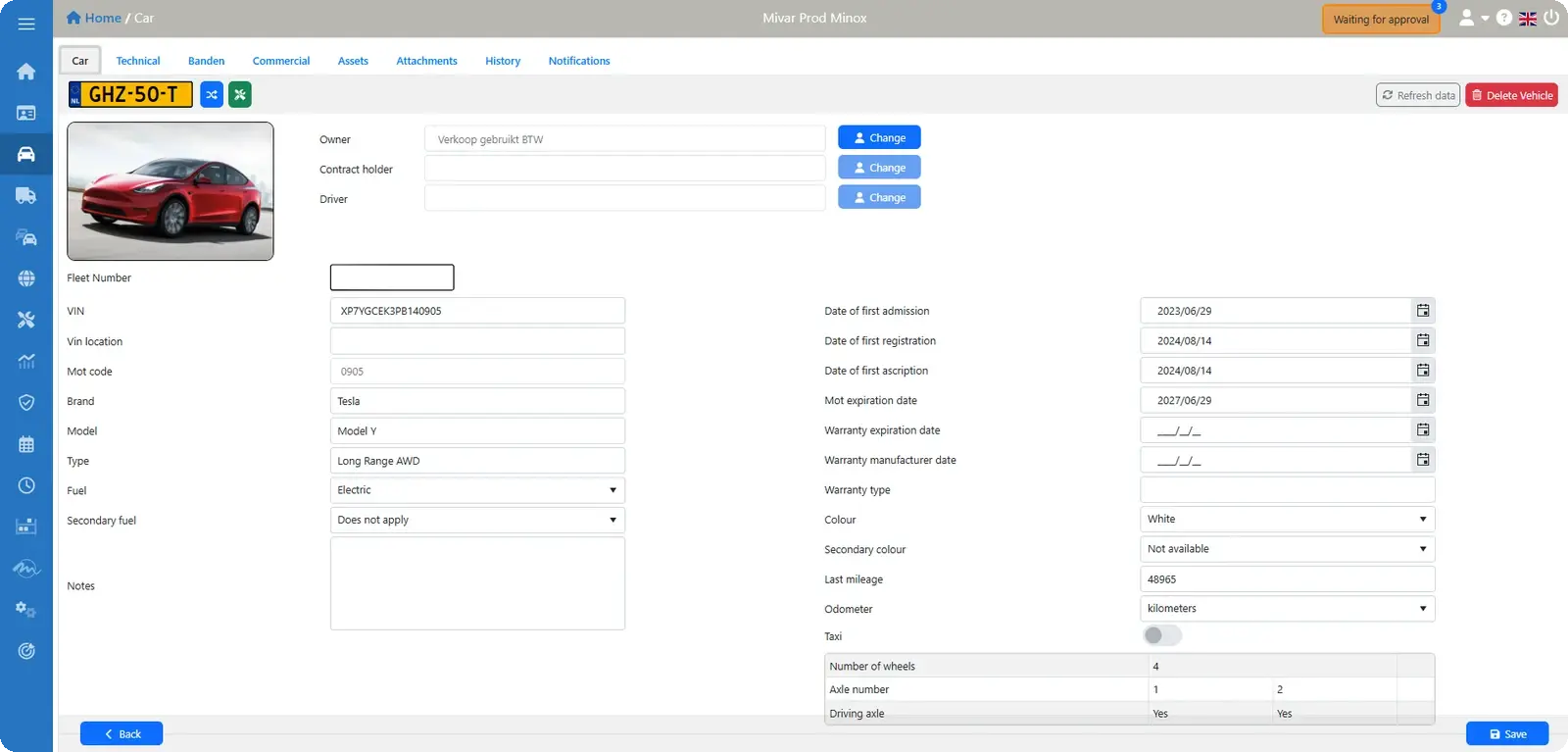Toggle the Taxi switch

click(1162, 635)
